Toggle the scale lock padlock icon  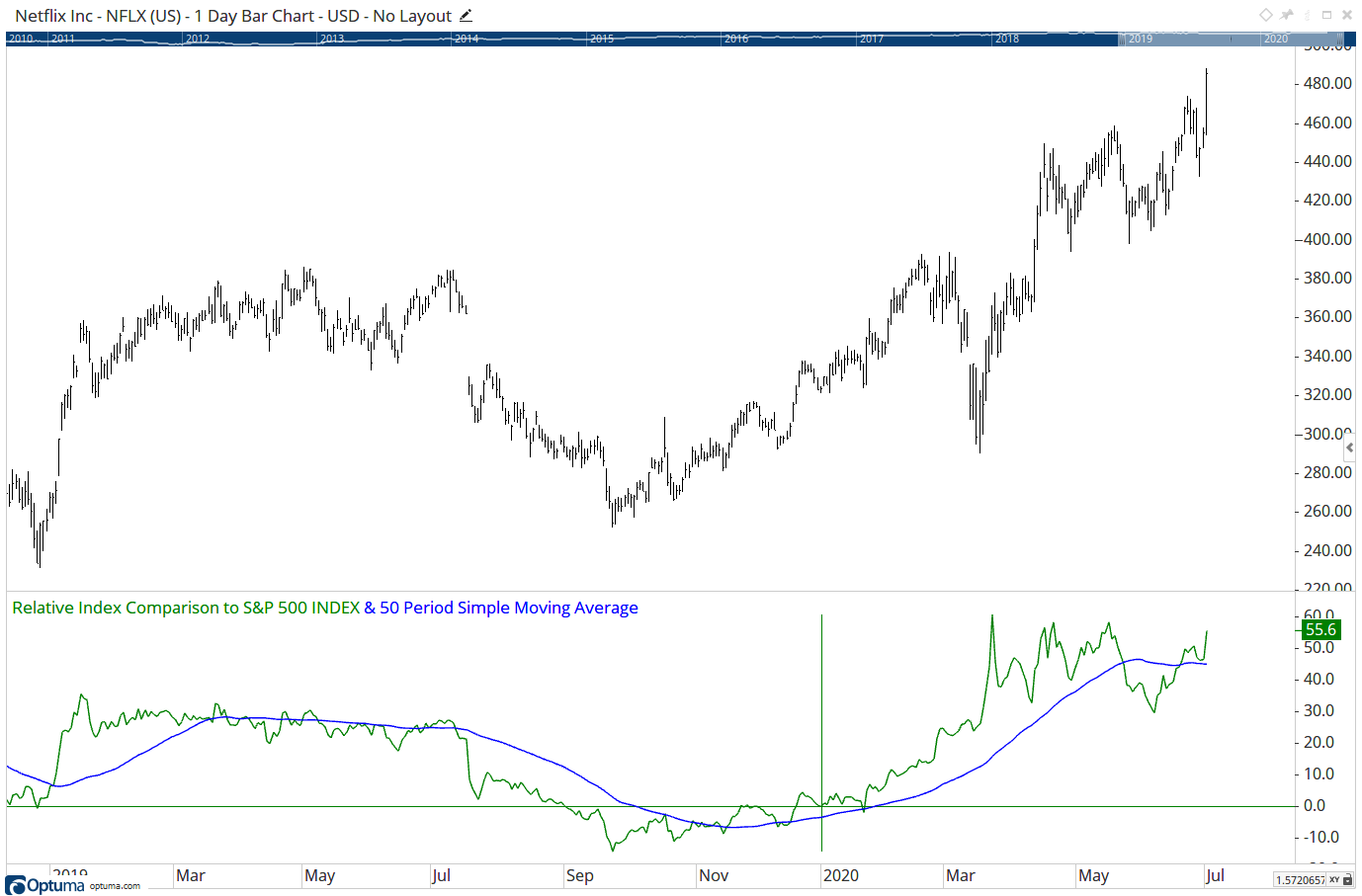click(x=1347, y=879)
